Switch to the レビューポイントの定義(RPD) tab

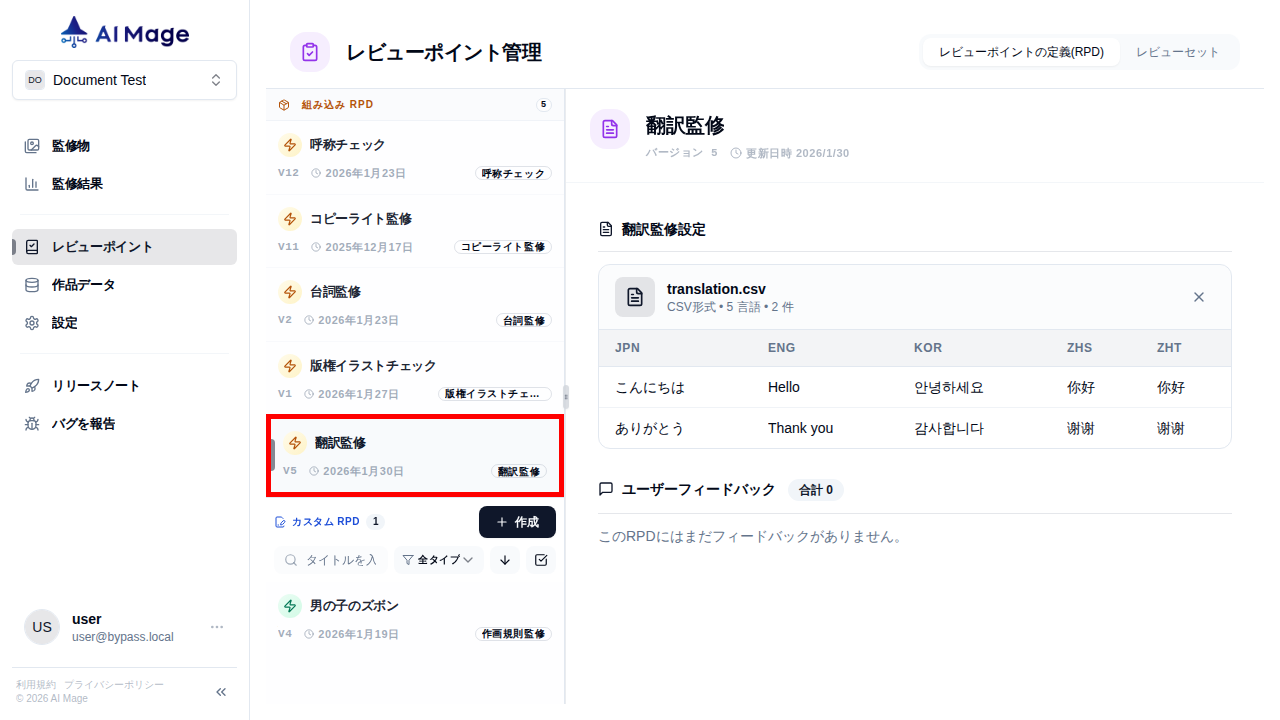click(x=1021, y=51)
